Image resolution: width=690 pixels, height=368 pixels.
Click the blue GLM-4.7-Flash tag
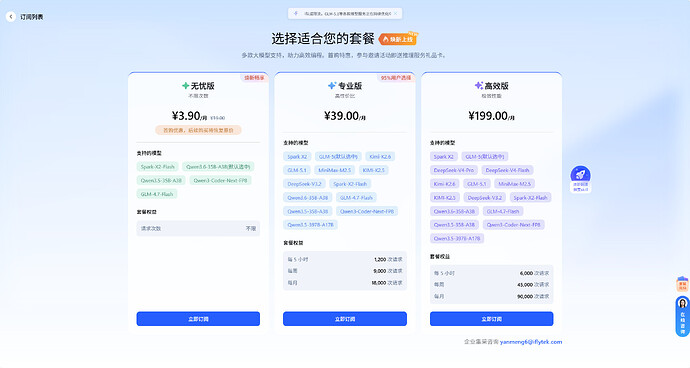click(x=356, y=197)
